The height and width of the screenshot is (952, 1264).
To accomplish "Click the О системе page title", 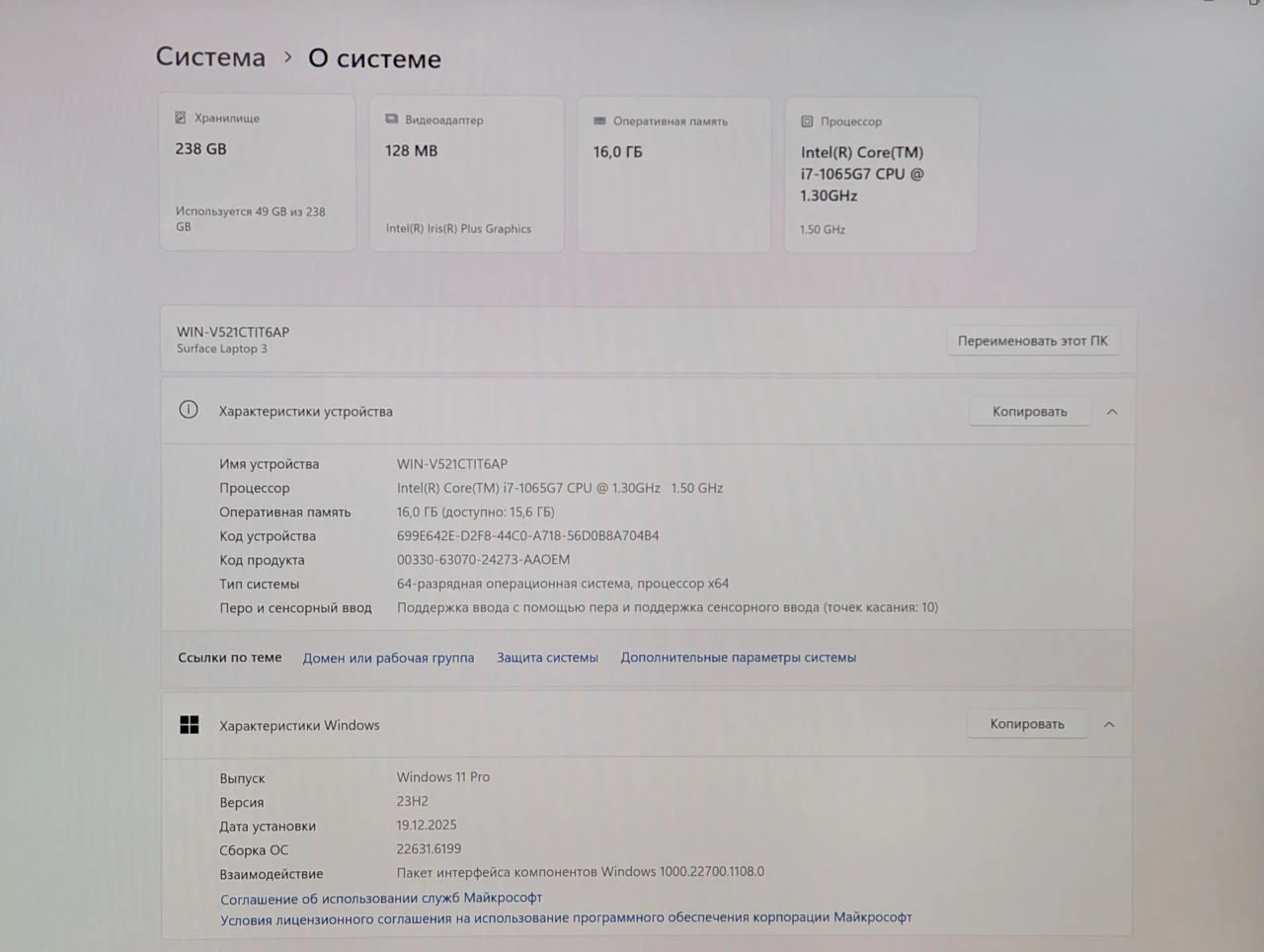I will point(374,59).
